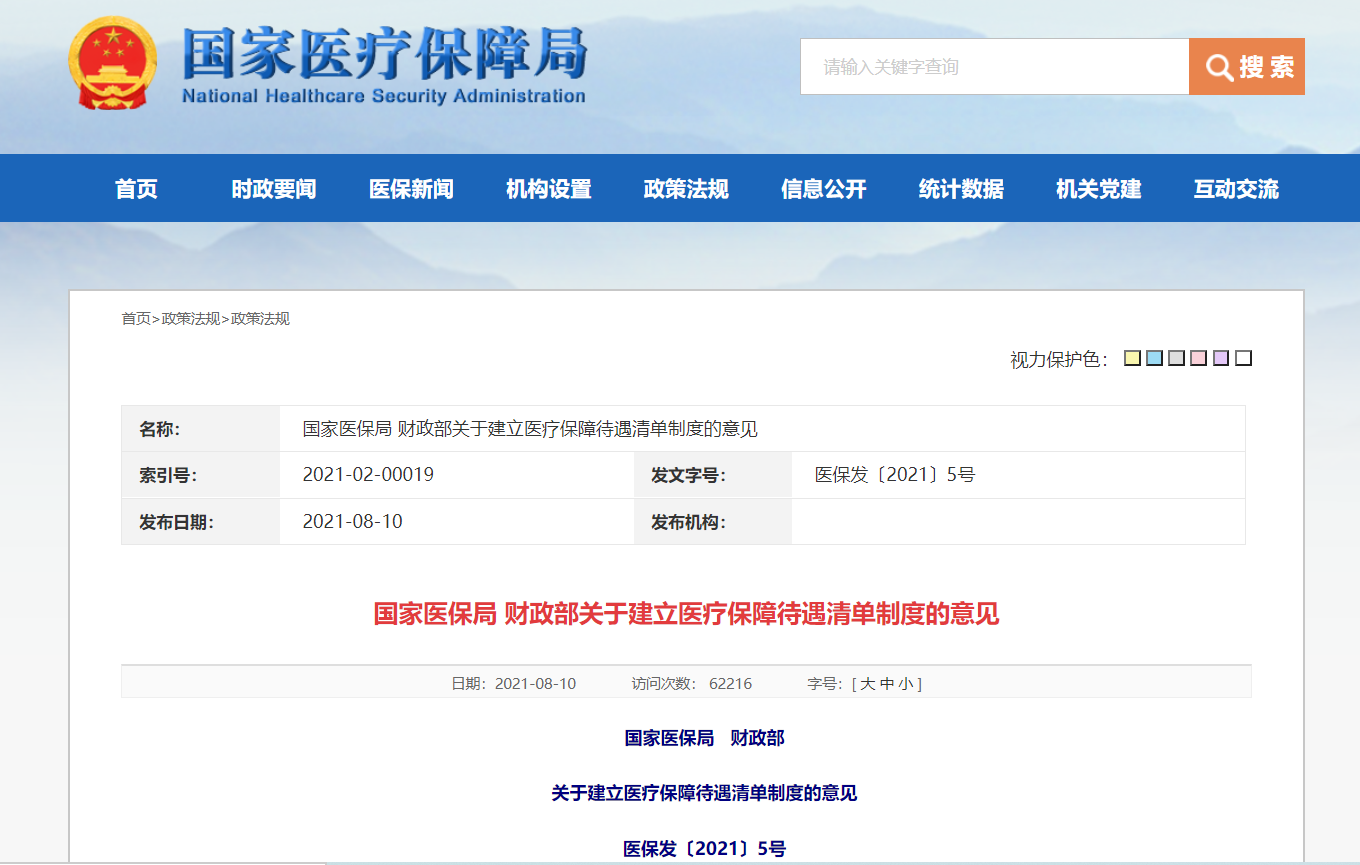Image resolution: width=1360 pixels, height=865 pixels.
Task: Click the national emblem logo
Action: 113,63
